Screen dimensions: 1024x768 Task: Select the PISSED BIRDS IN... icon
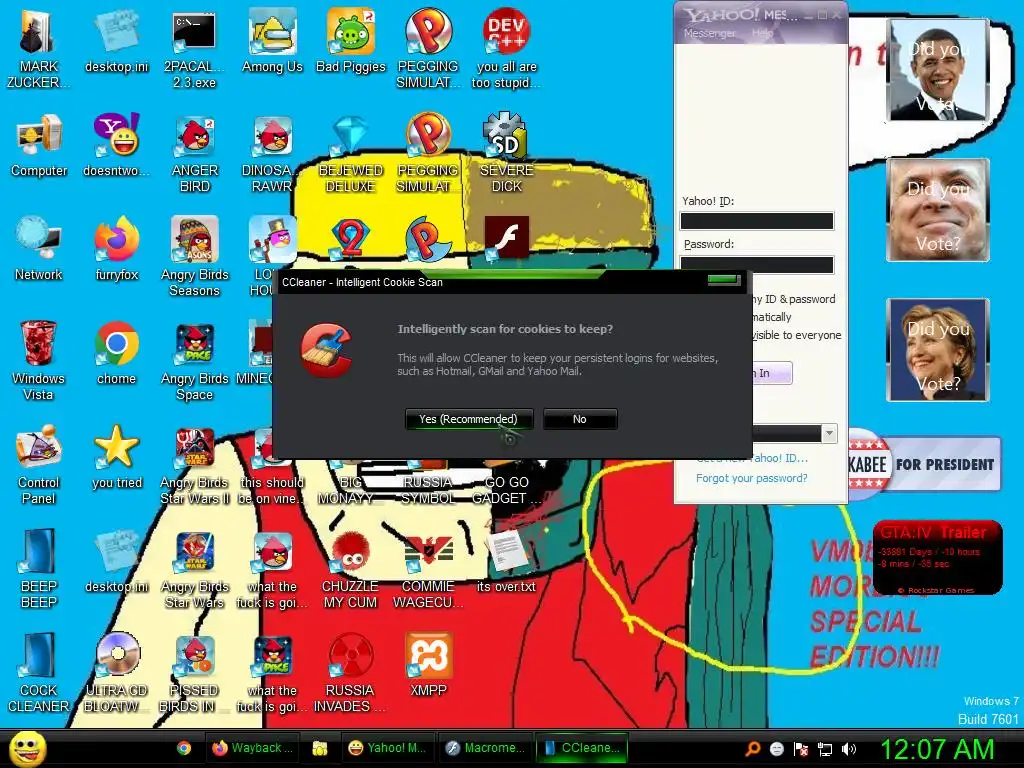pyautogui.click(x=194, y=673)
